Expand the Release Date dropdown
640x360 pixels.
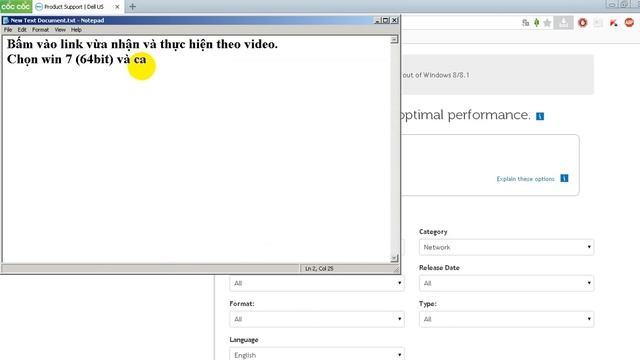click(x=506, y=283)
